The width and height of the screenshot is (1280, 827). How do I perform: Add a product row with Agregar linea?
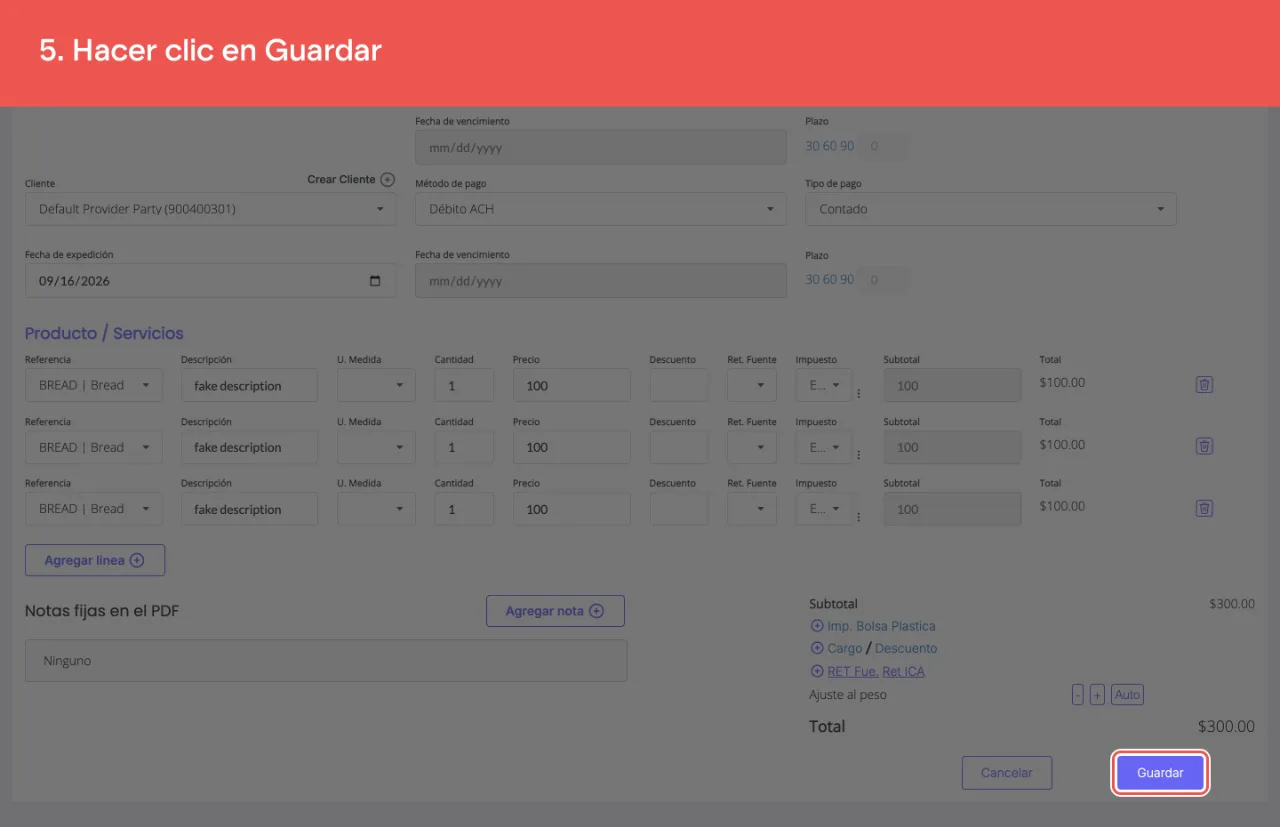95,561
